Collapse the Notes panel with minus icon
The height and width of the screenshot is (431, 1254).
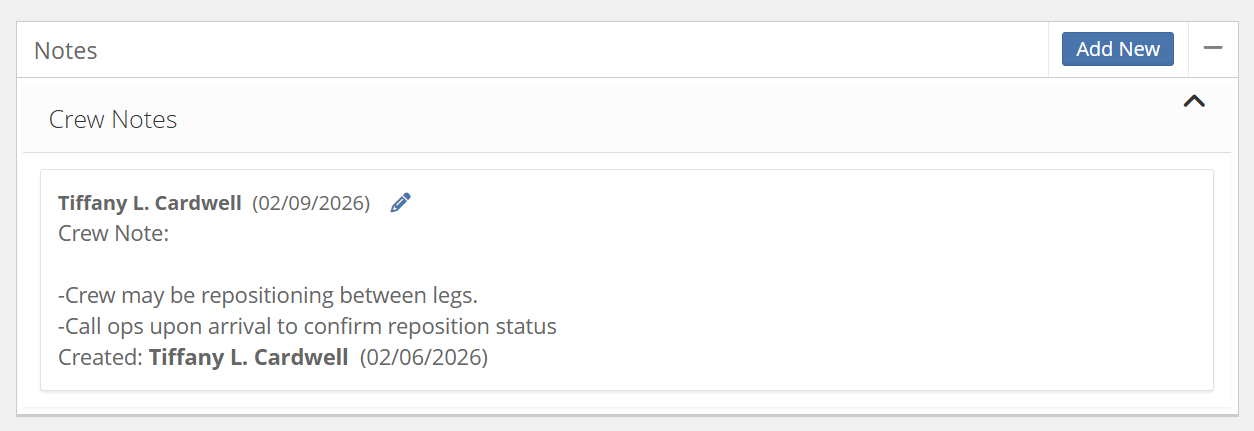(x=1213, y=48)
